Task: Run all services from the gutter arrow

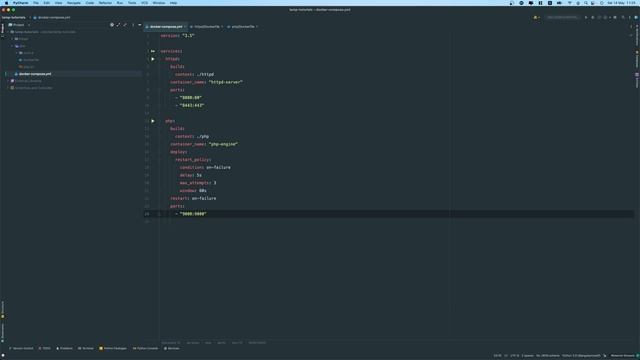Action: [x=153, y=51]
